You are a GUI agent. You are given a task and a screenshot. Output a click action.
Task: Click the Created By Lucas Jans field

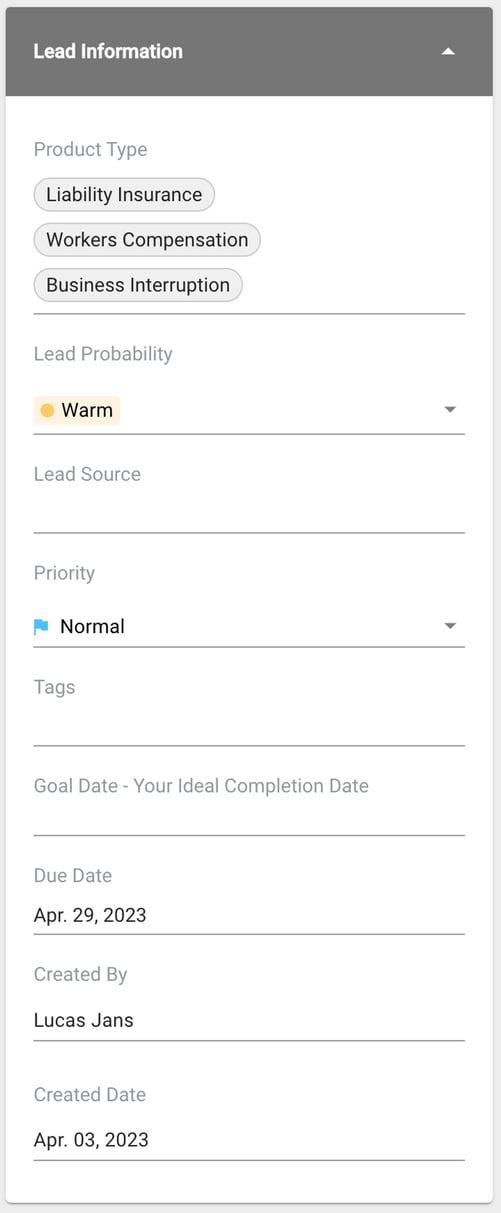[x=249, y=1021]
